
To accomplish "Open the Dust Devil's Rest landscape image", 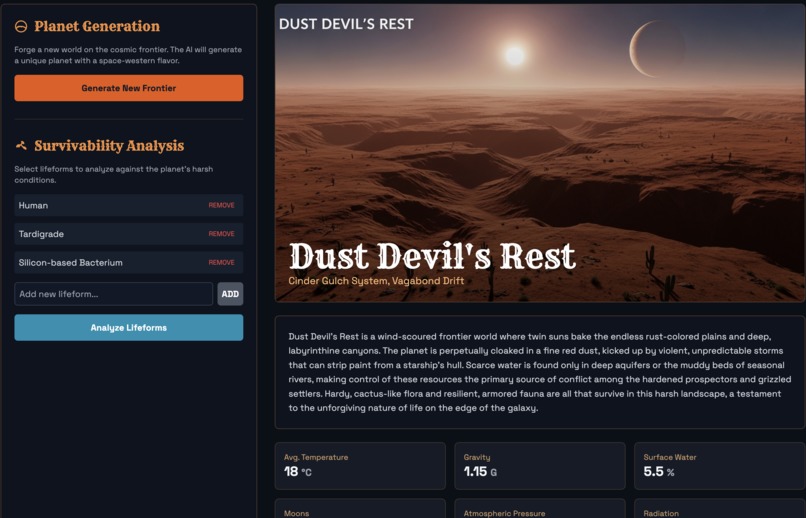I will tap(540, 153).
